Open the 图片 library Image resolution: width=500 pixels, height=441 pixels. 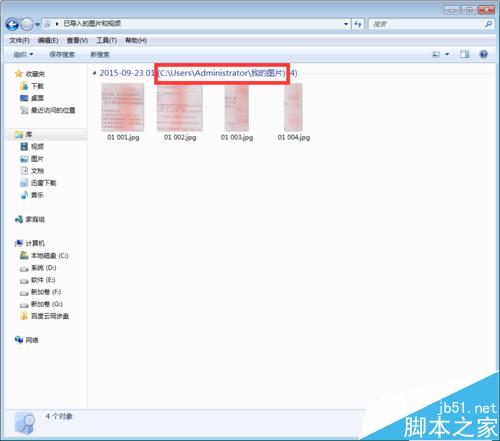pos(37,159)
